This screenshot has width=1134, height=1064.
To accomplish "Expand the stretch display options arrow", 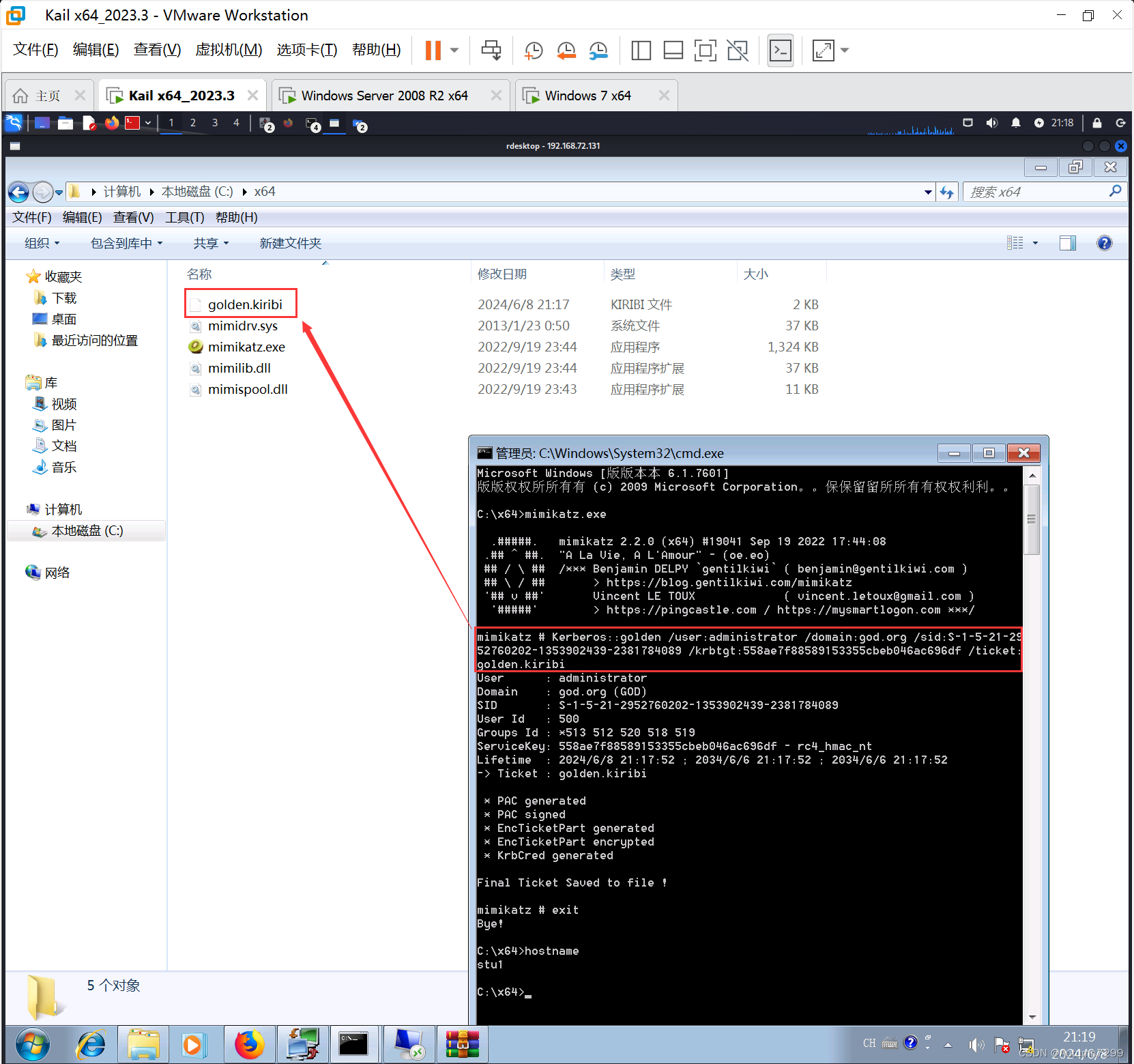I will pos(845,50).
